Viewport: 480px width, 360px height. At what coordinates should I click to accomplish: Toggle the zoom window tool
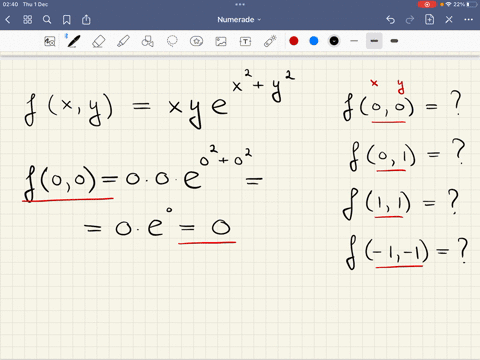(x=49, y=41)
